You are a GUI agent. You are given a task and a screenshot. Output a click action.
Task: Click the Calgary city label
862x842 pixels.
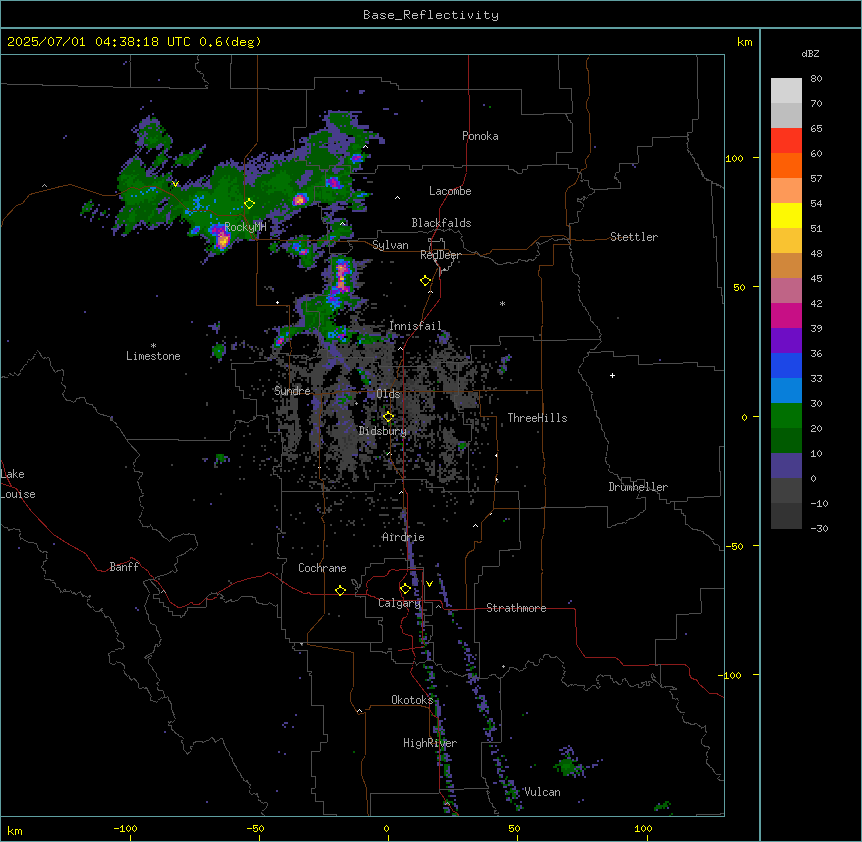click(399, 603)
